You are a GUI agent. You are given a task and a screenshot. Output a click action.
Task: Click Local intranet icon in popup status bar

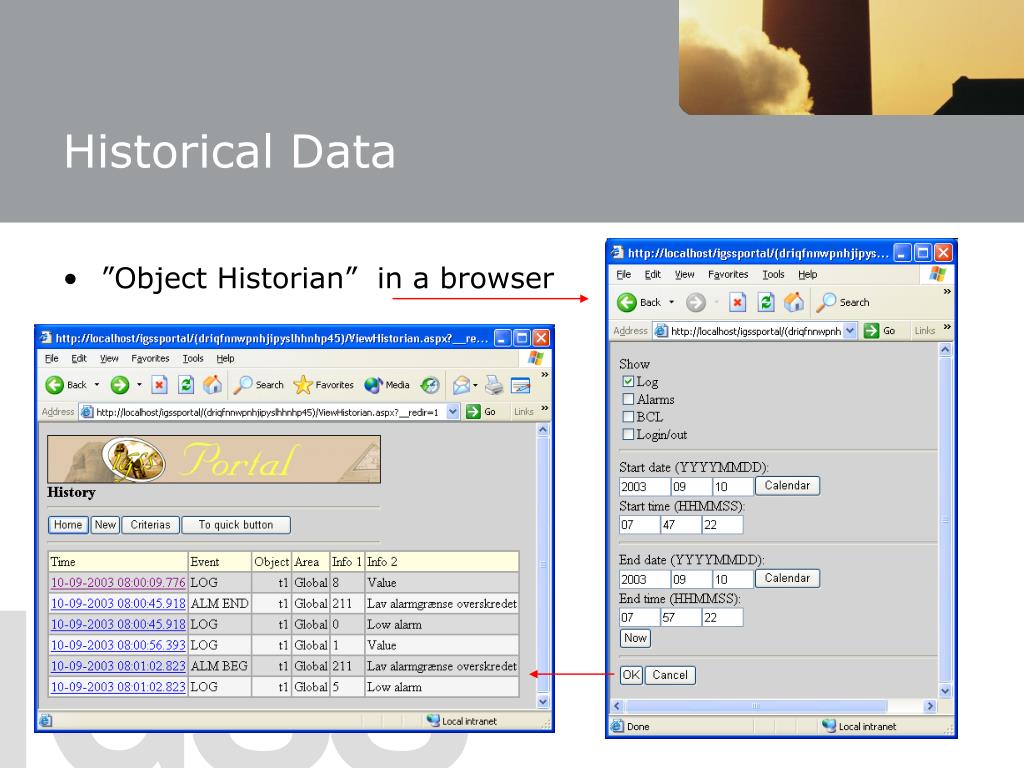(829, 726)
